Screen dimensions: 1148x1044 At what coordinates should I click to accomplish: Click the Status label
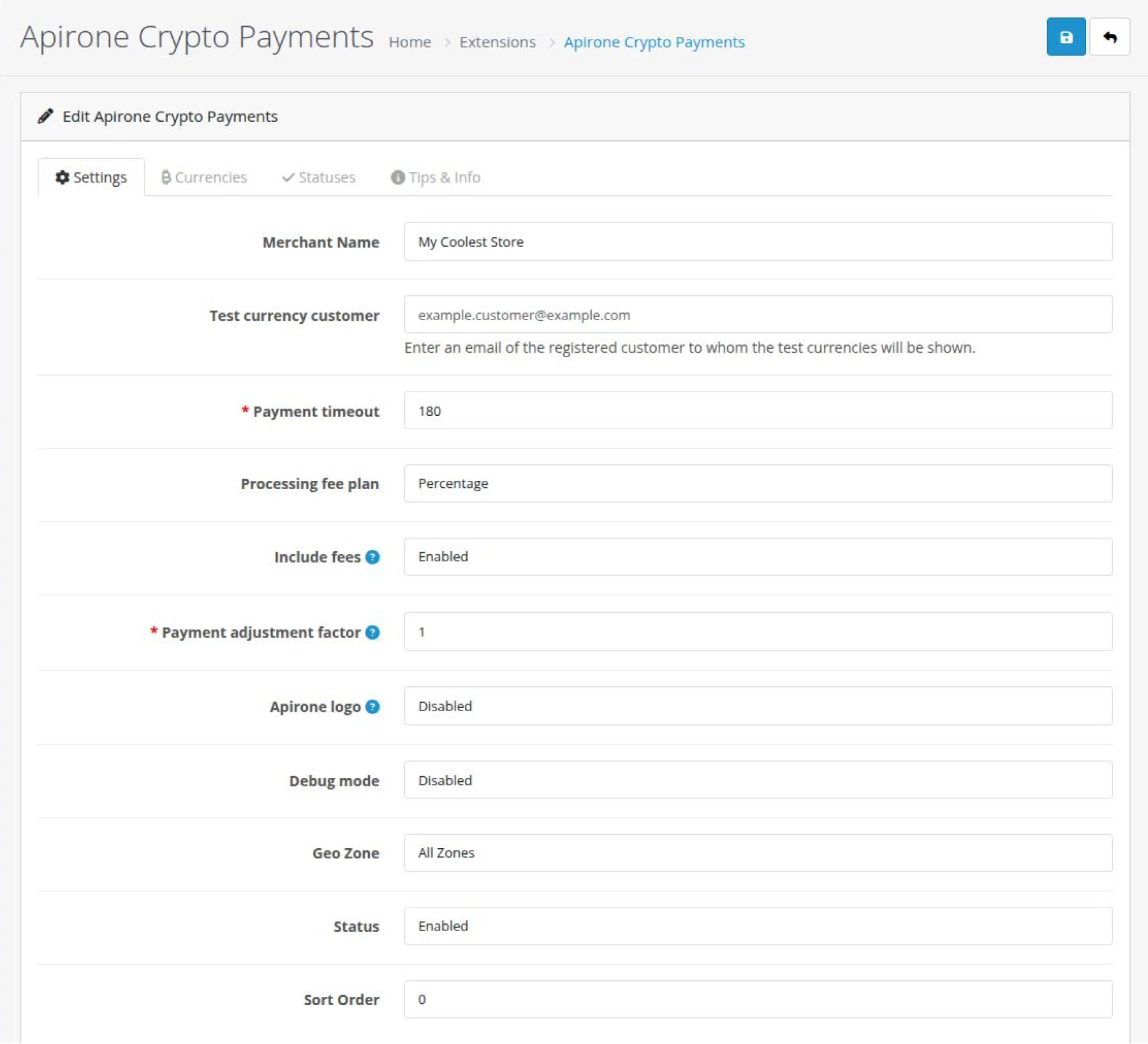coord(357,927)
